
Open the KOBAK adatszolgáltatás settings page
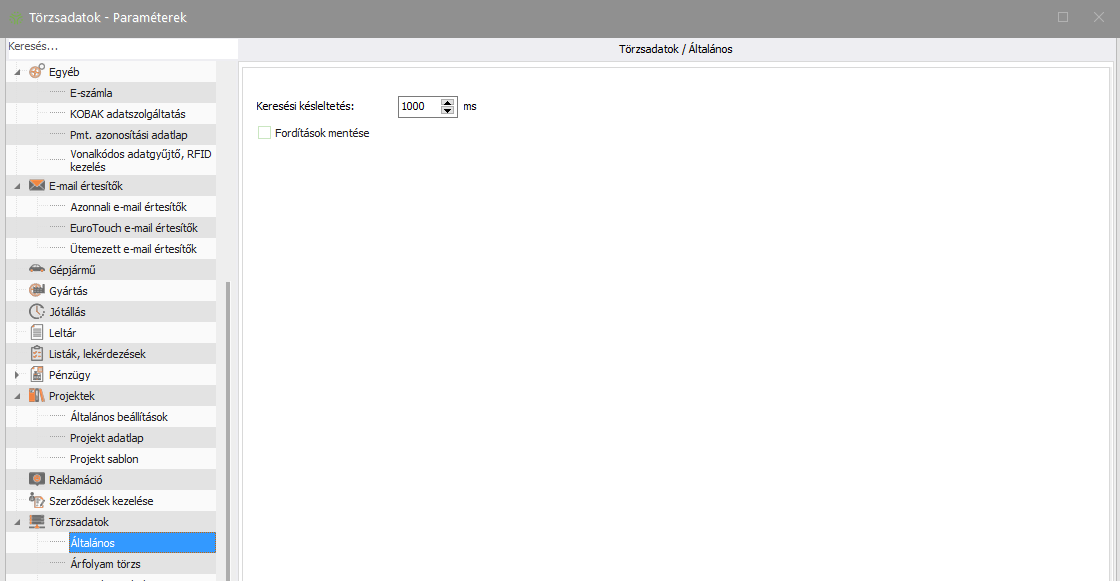pyautogui.click(x=127, y=114)
